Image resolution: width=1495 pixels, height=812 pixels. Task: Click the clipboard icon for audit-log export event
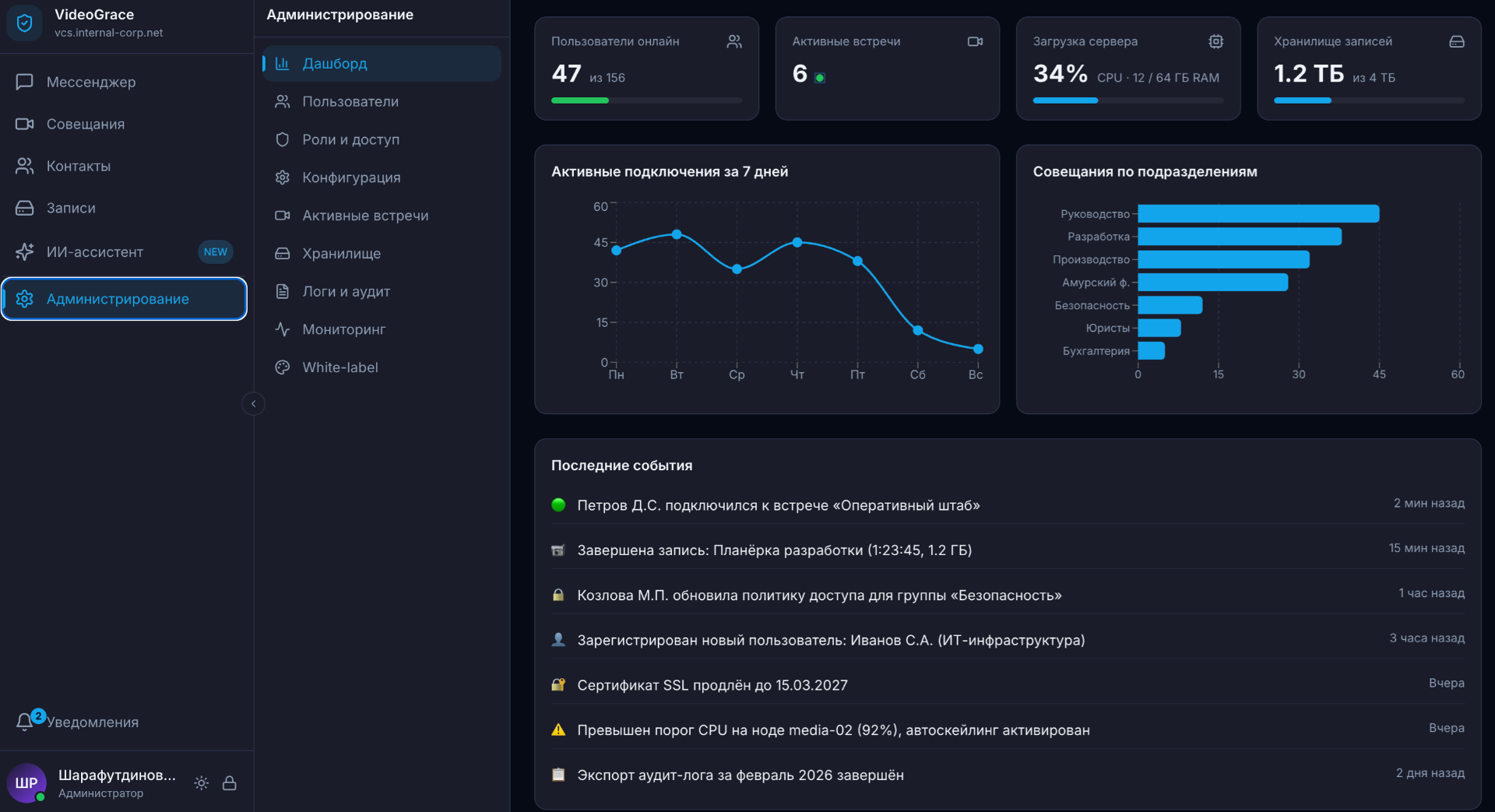558,775
